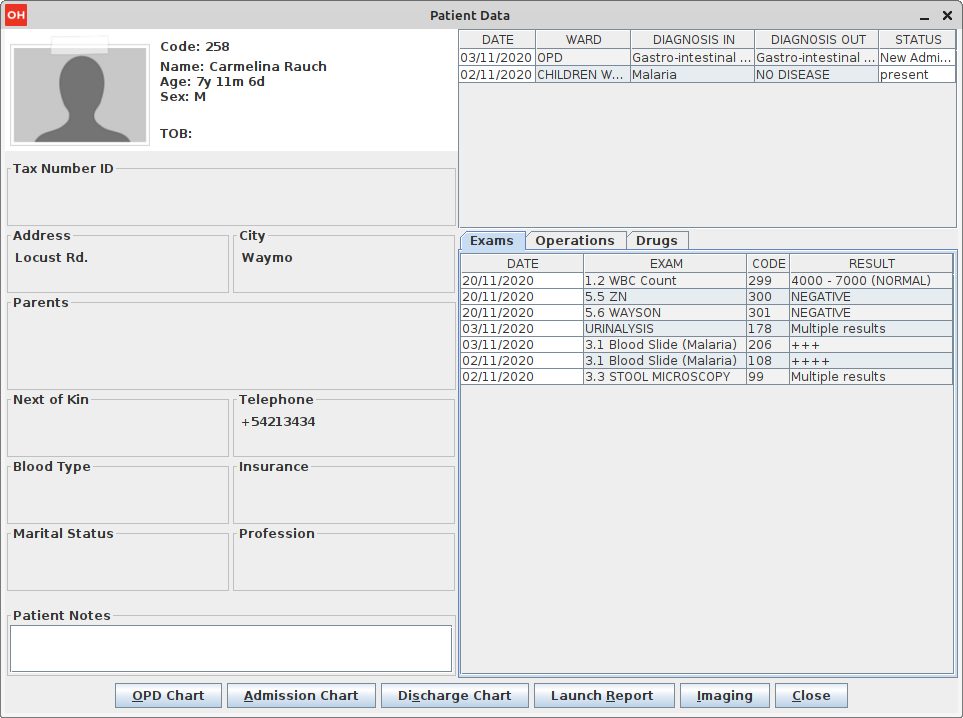Click the Close button at bottom
This screenshot has height=718, width=963.
point(810,696)
